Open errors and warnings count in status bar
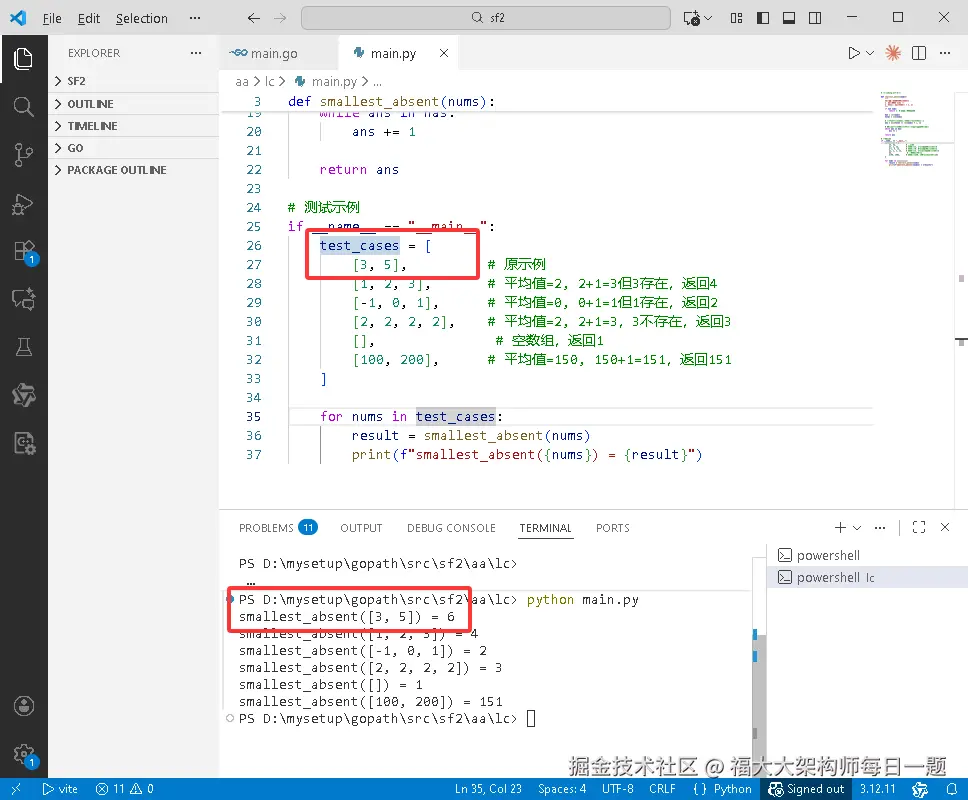This screenshot has height=800, width=968. (x=125, y=789)
